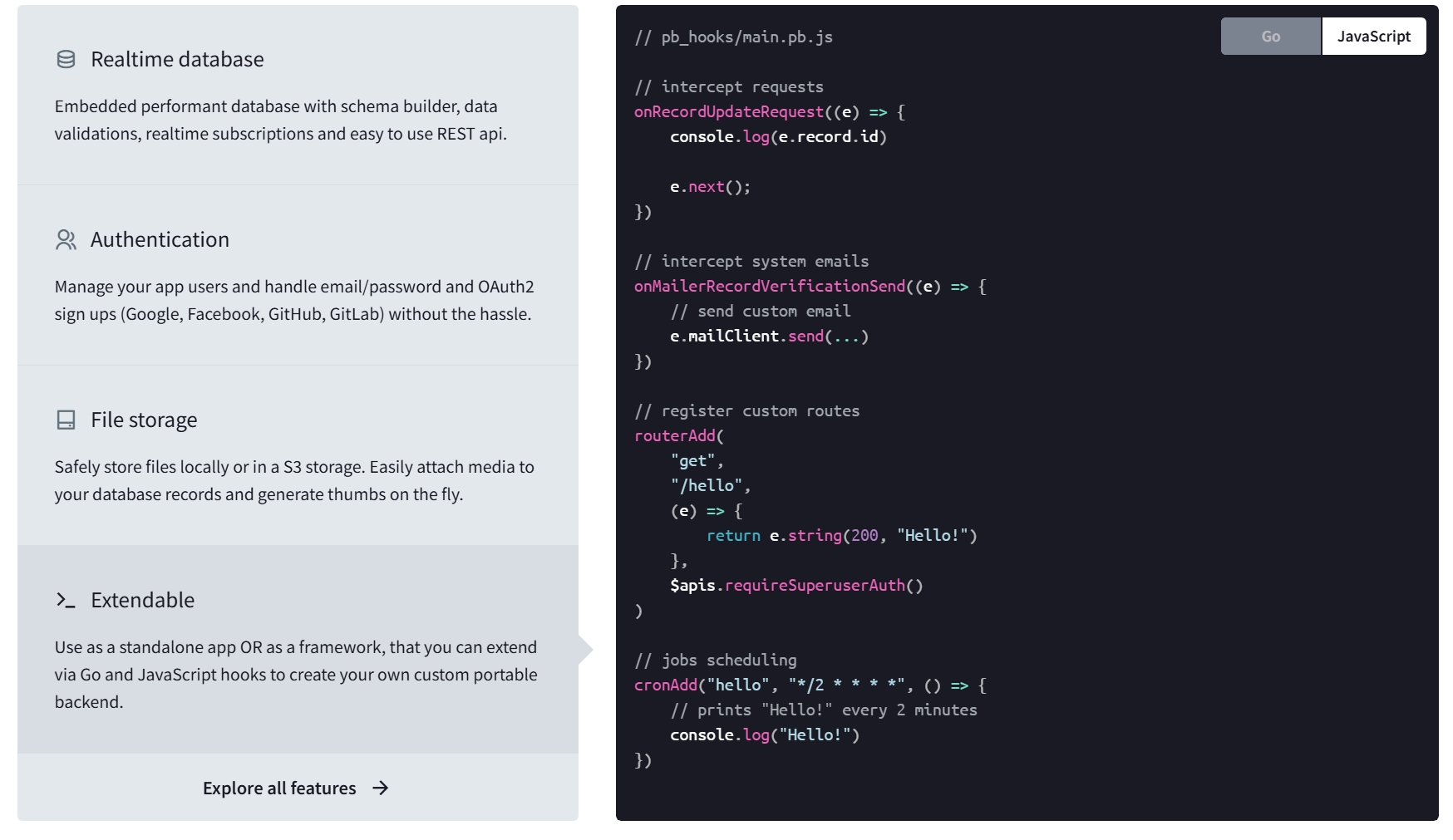The image size is (1453, 840).
Task: Click the Go and JavaScript hooks description text
Action: point(296,674)
